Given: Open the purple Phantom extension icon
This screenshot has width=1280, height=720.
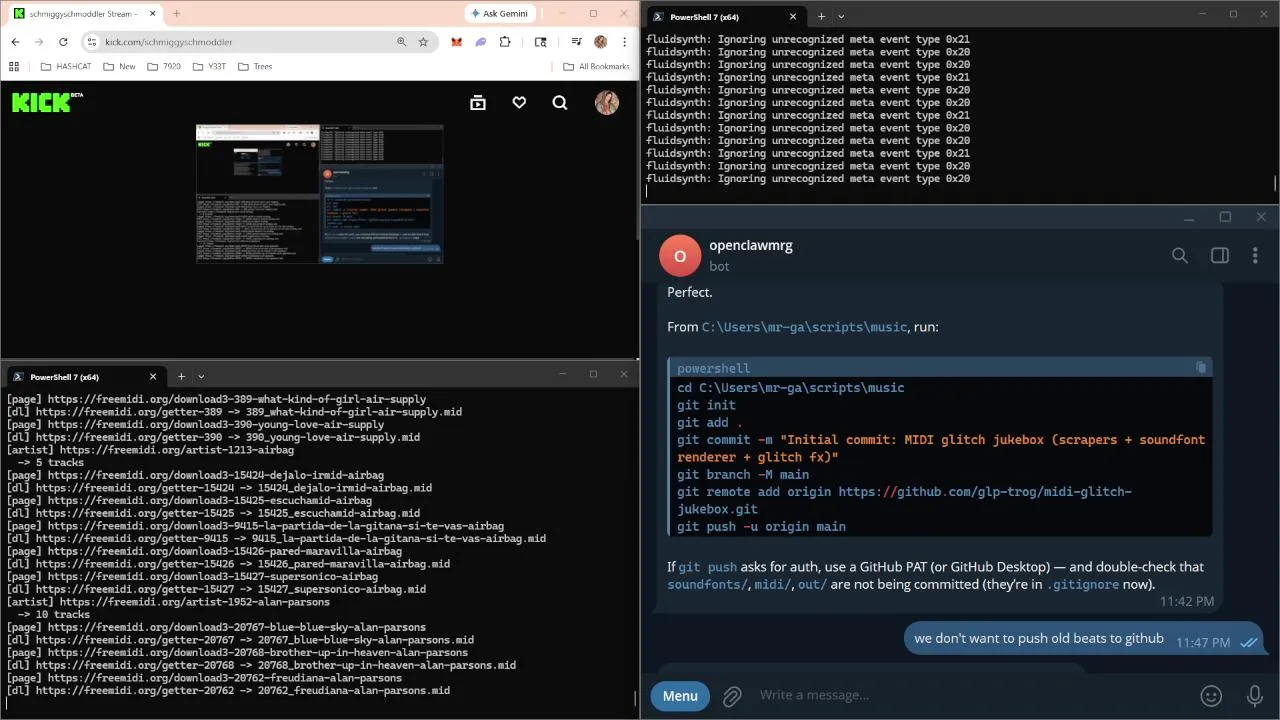Looking at the screenshot, I should pyautogui.click(x=480, y=42).
